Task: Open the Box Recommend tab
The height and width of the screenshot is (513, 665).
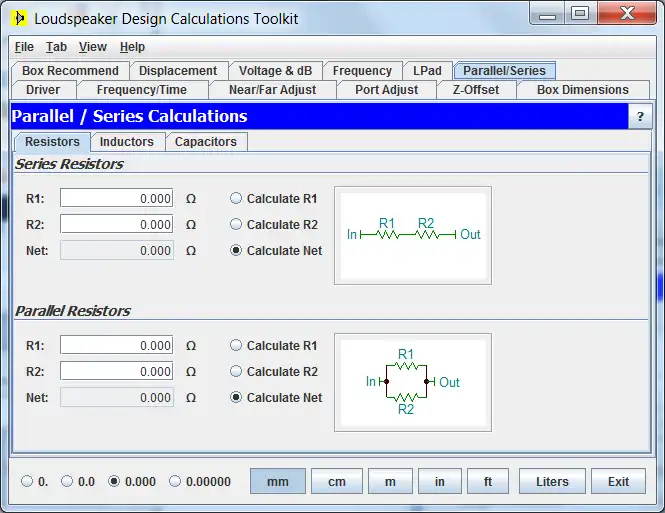Action: point(70,71)
